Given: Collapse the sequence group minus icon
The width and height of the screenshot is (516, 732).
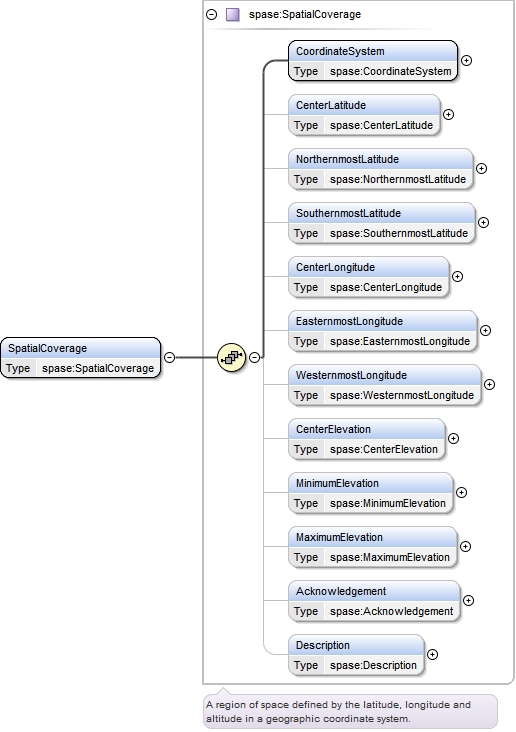Looking at the screenshot, I should coord(254,358).
